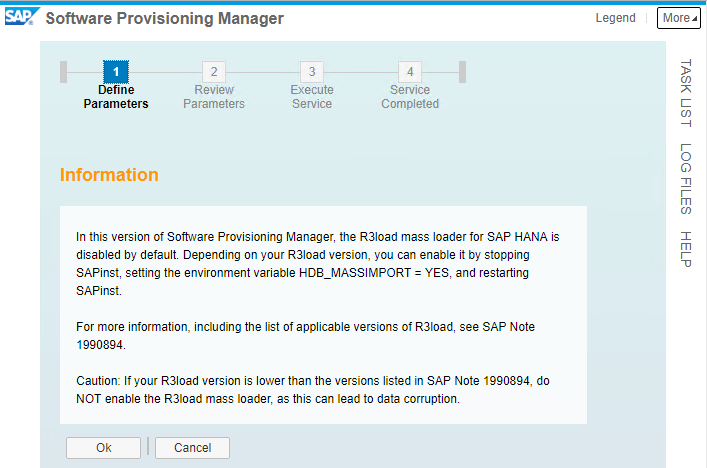707x468 pixels.
Task: Open the LOG FILES side tab
Action: 686,179
